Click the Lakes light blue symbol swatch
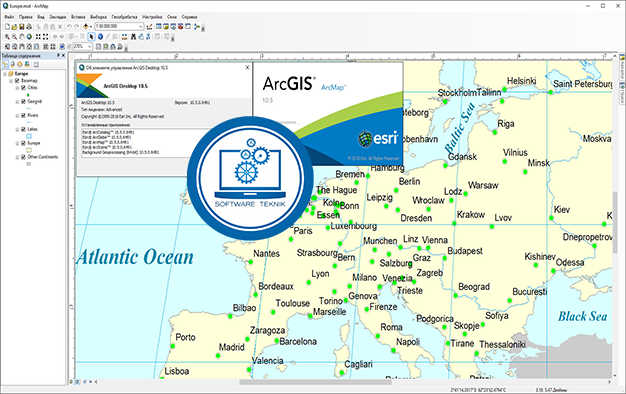Image resolution: width=626 pixels, height=394 pixels. point(29,136)
